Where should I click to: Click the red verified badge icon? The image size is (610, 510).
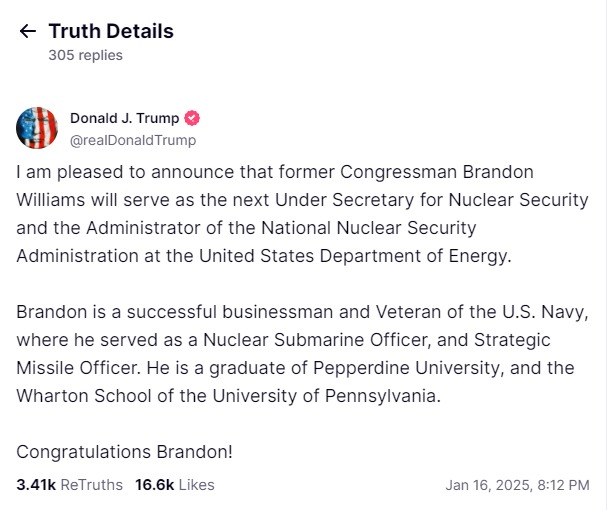193,118
